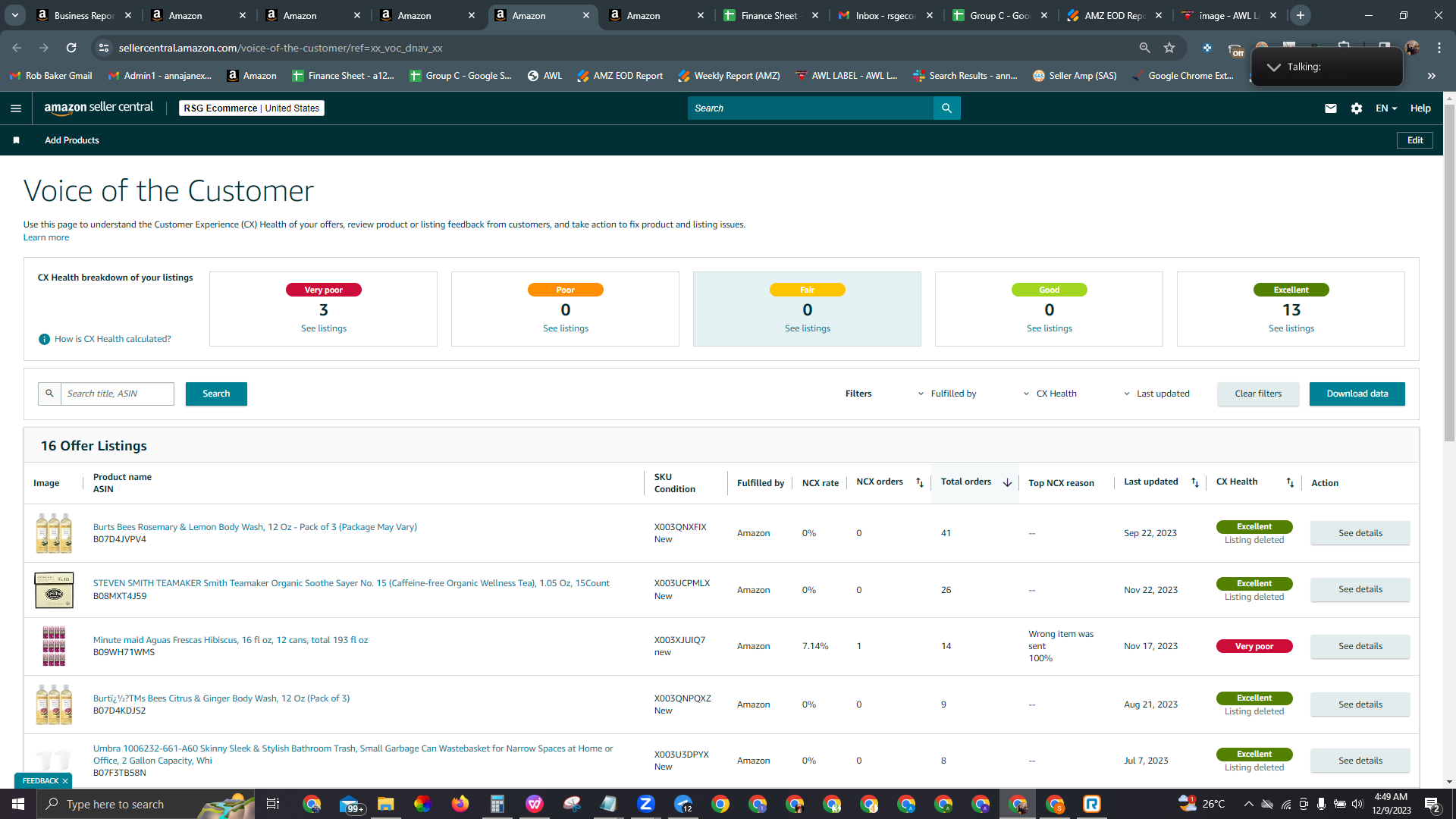
Task: Open a new browser tab
Action: (x=1301, y=15)
